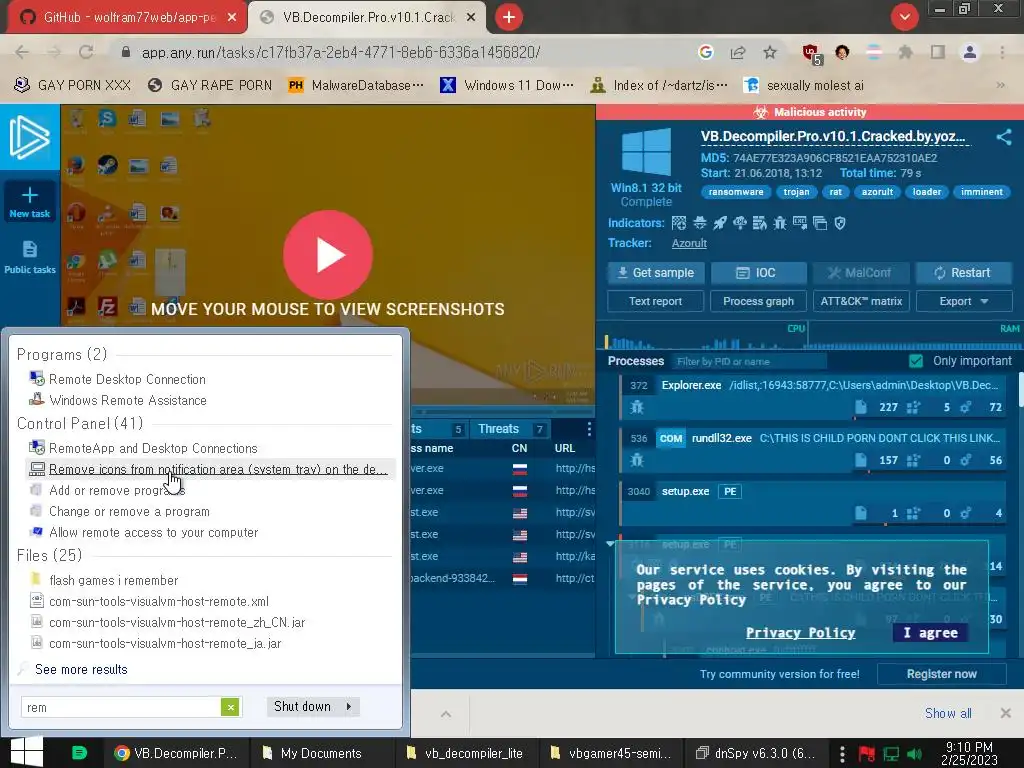Select Allow remote access to your computer

pyautogui.click(x=153, y=532)
